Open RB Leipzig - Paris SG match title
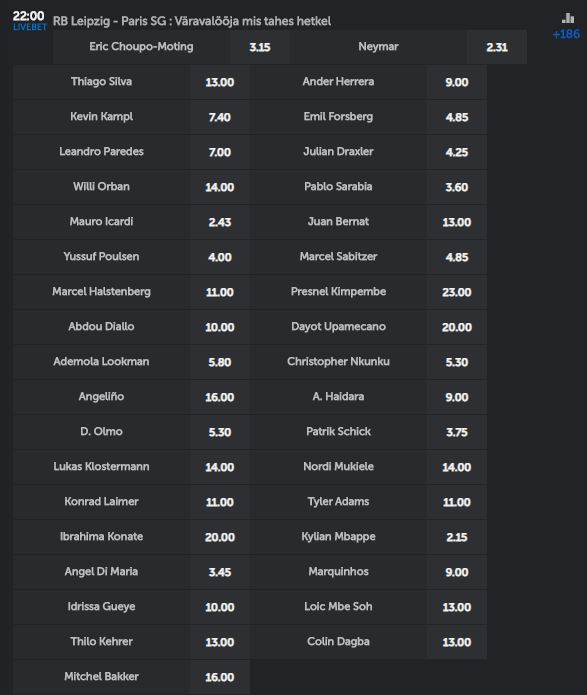The width and height of the screenshot is (587, 695). coord(110,21)
